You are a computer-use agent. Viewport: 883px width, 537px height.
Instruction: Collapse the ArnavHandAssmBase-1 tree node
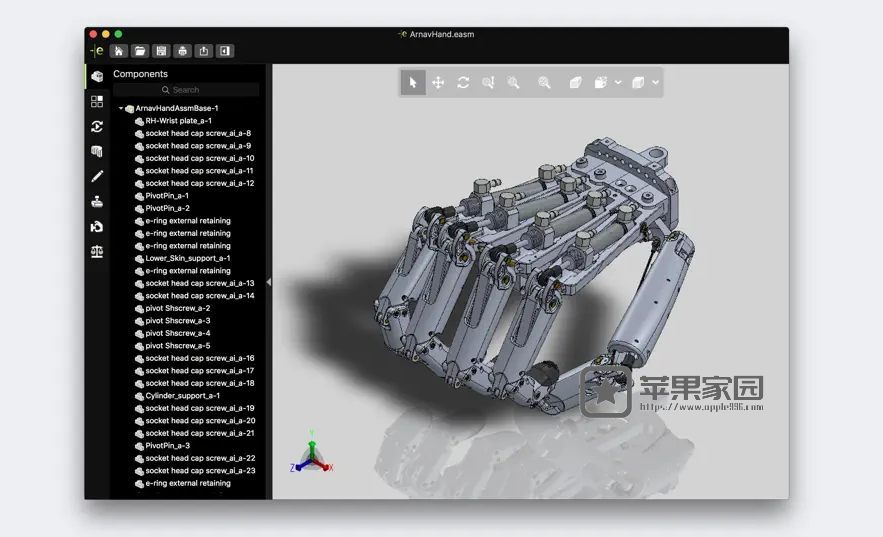coord(121,108)
